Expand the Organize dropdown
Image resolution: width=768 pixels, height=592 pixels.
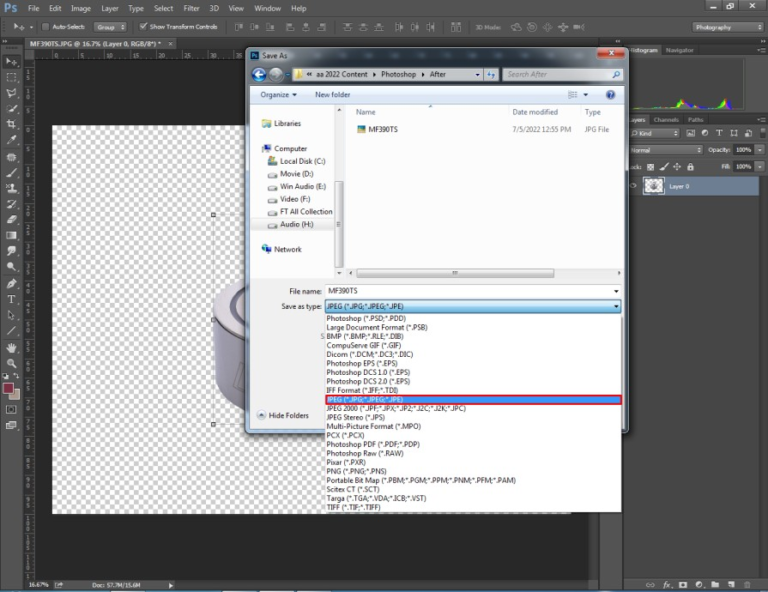pos(278,95)
